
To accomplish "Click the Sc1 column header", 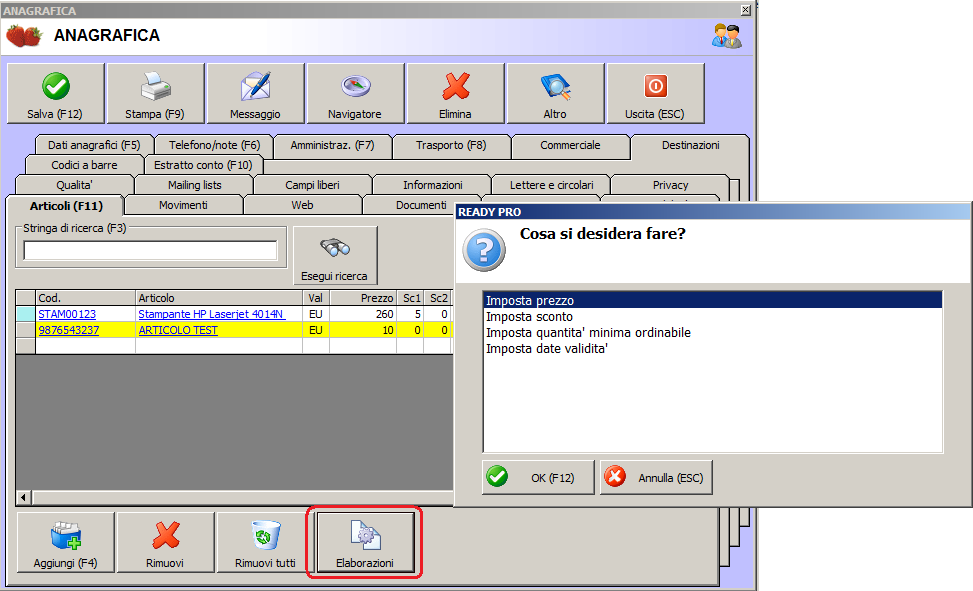I will point(410,298).
